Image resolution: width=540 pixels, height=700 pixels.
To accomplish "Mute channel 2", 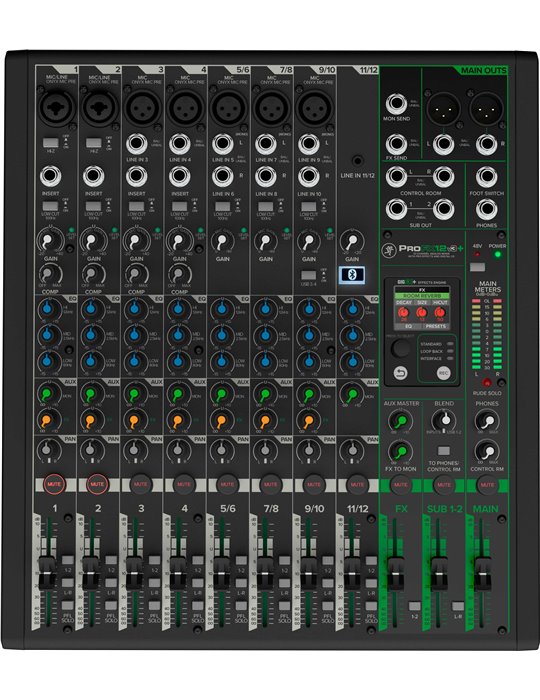I will pyautogui.click(x=97, y=484).
